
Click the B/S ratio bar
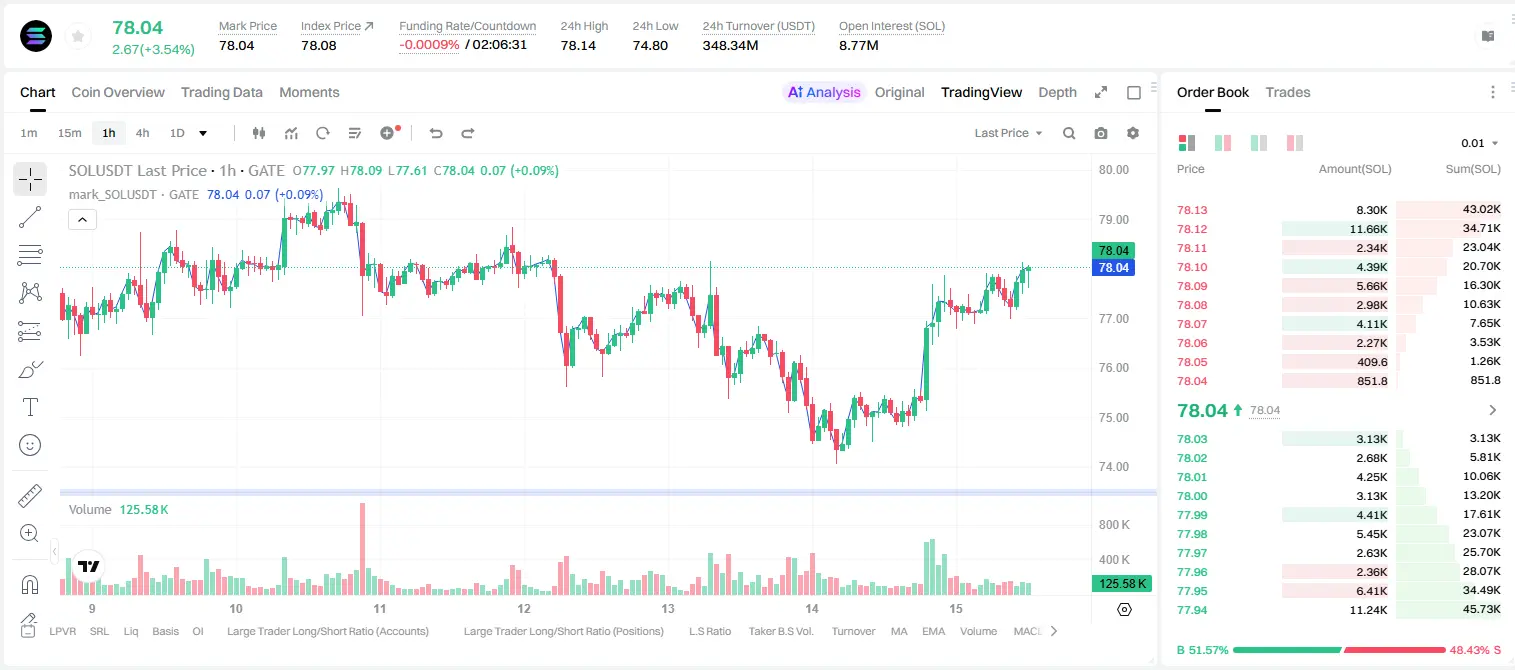1339,650
